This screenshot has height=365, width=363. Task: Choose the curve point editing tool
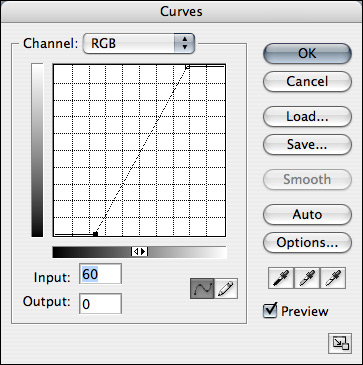(x=202, y=288)
